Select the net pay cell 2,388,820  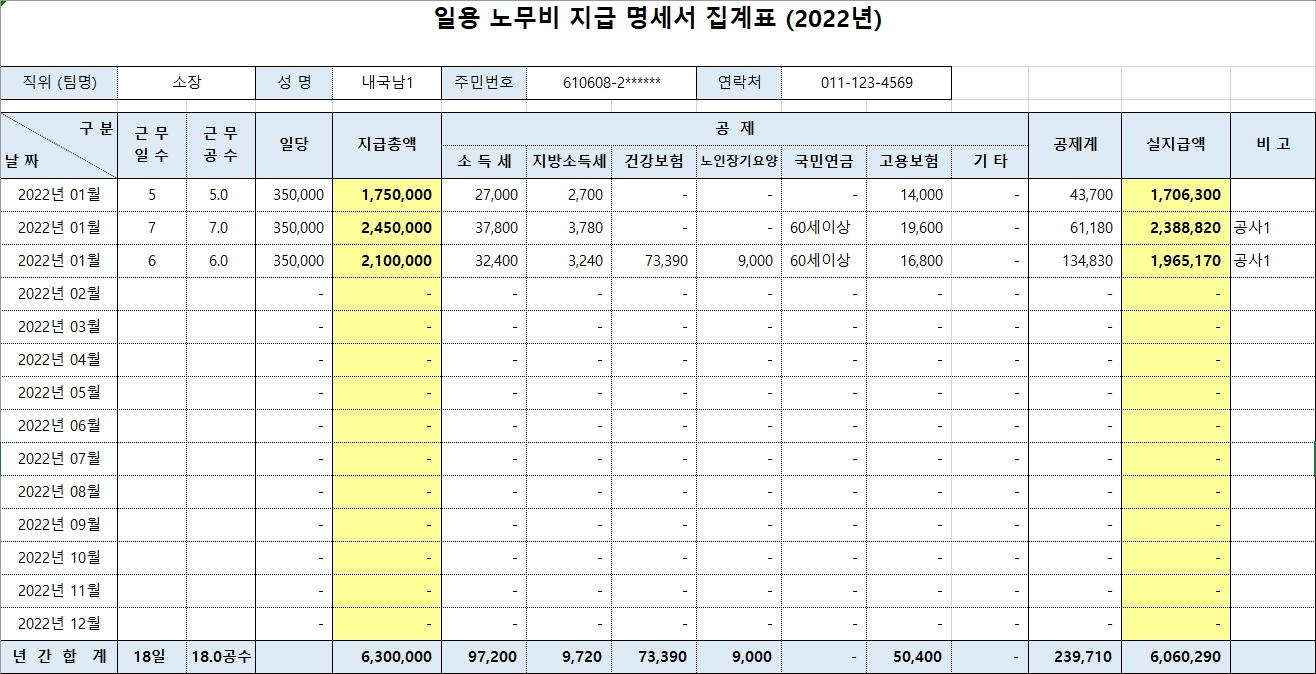(1175, 228)
